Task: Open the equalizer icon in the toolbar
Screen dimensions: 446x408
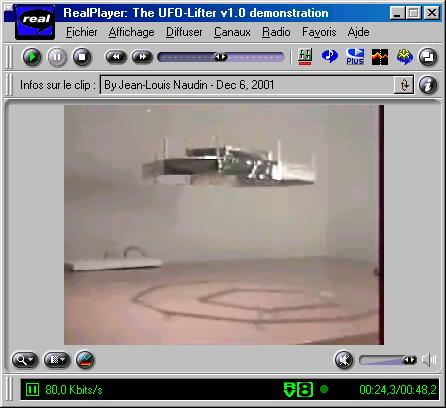Action: tap(305, 57)
